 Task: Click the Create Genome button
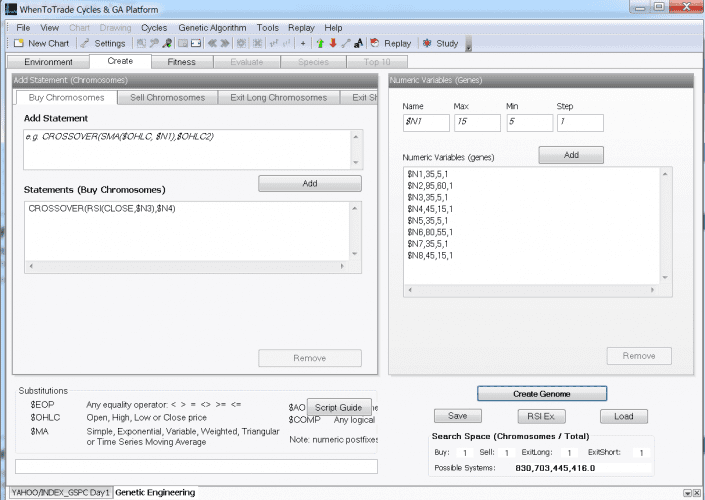(542, 393)
